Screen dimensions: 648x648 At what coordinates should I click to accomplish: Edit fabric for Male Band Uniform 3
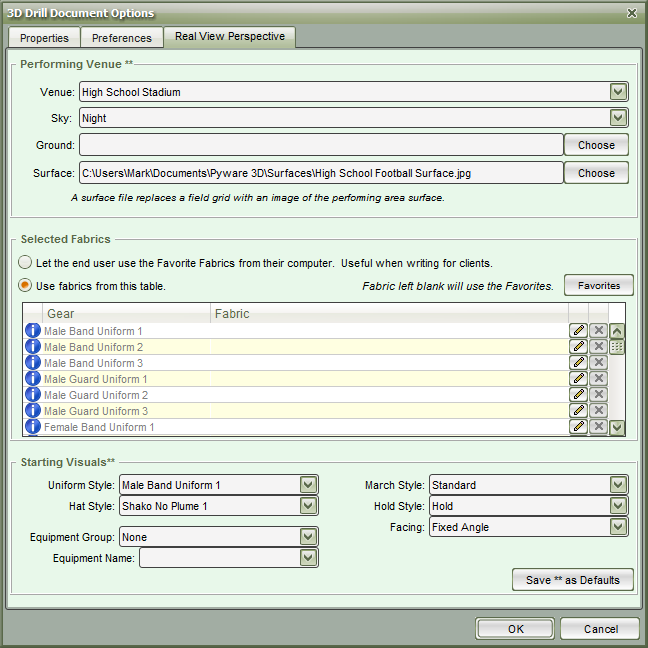[x=579, y=362]
